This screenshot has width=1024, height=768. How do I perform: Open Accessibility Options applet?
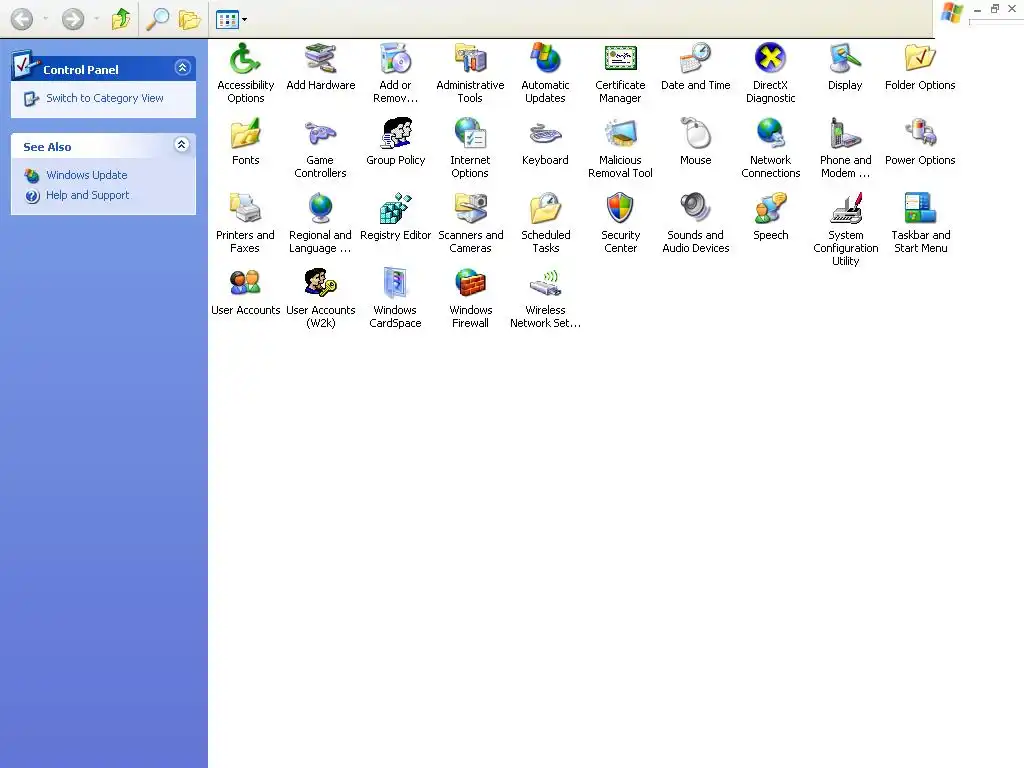point(246,59)
